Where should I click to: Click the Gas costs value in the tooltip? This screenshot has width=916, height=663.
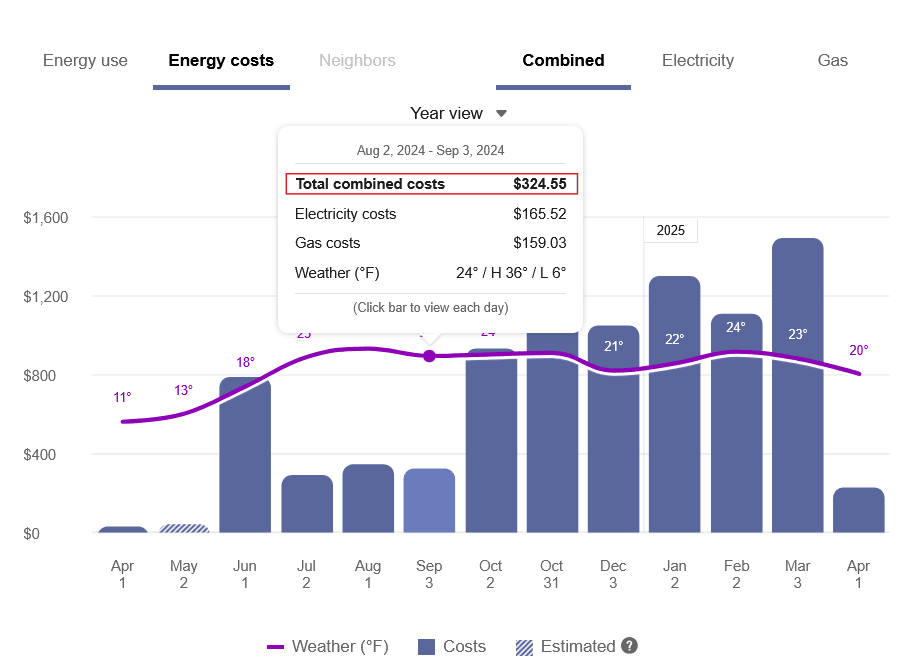click(x=541, y=243)
